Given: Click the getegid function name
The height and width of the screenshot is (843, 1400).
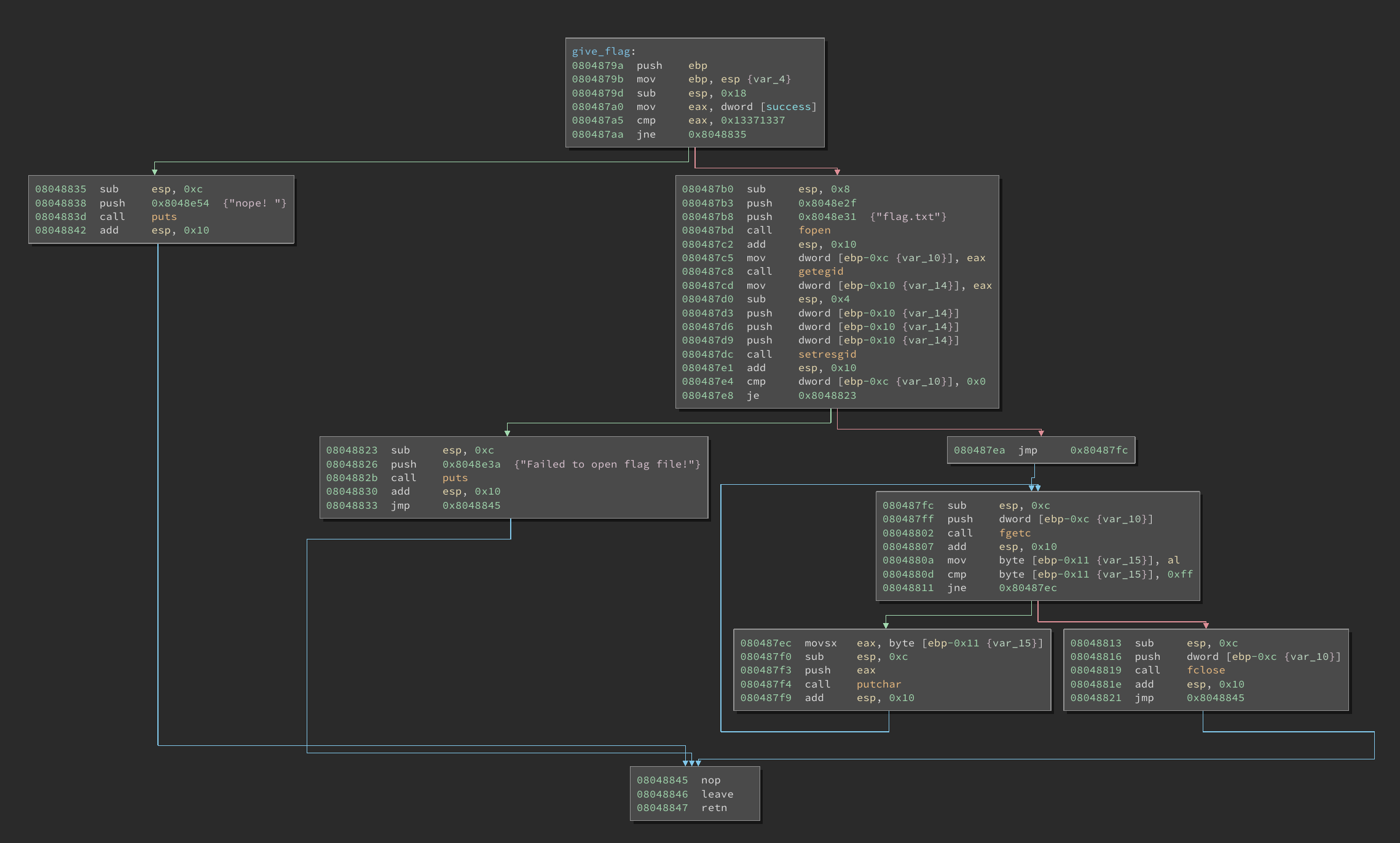Looking at the screenshot, I should pos(820,272).
